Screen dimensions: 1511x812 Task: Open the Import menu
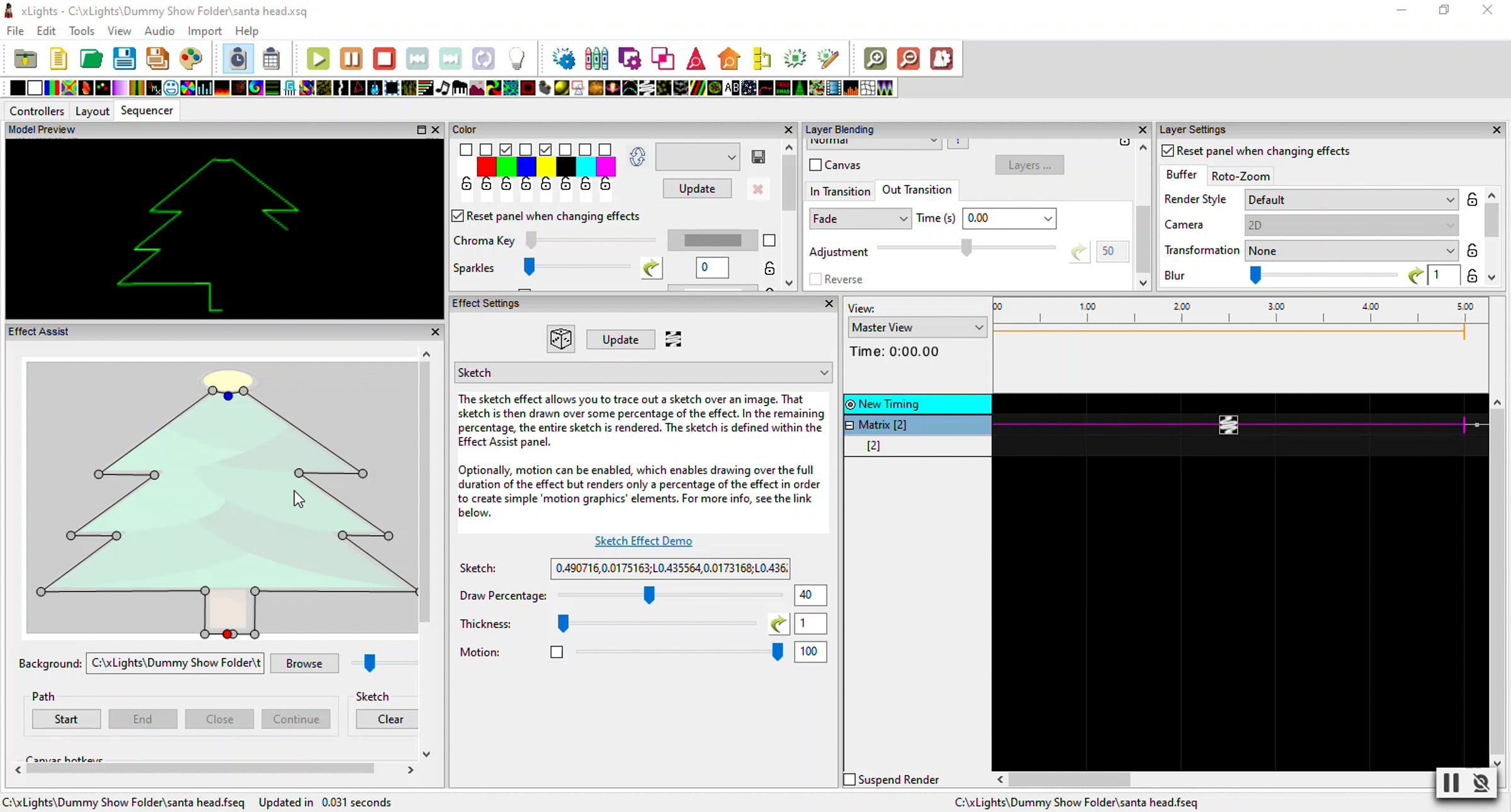205,31
